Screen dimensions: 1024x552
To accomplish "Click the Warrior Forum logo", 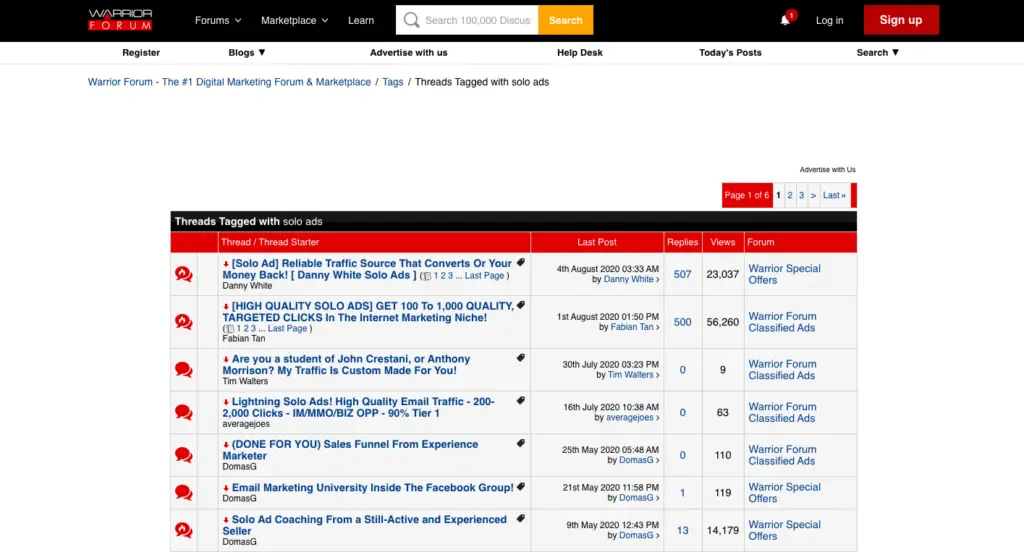I will [x=120, y=20].
